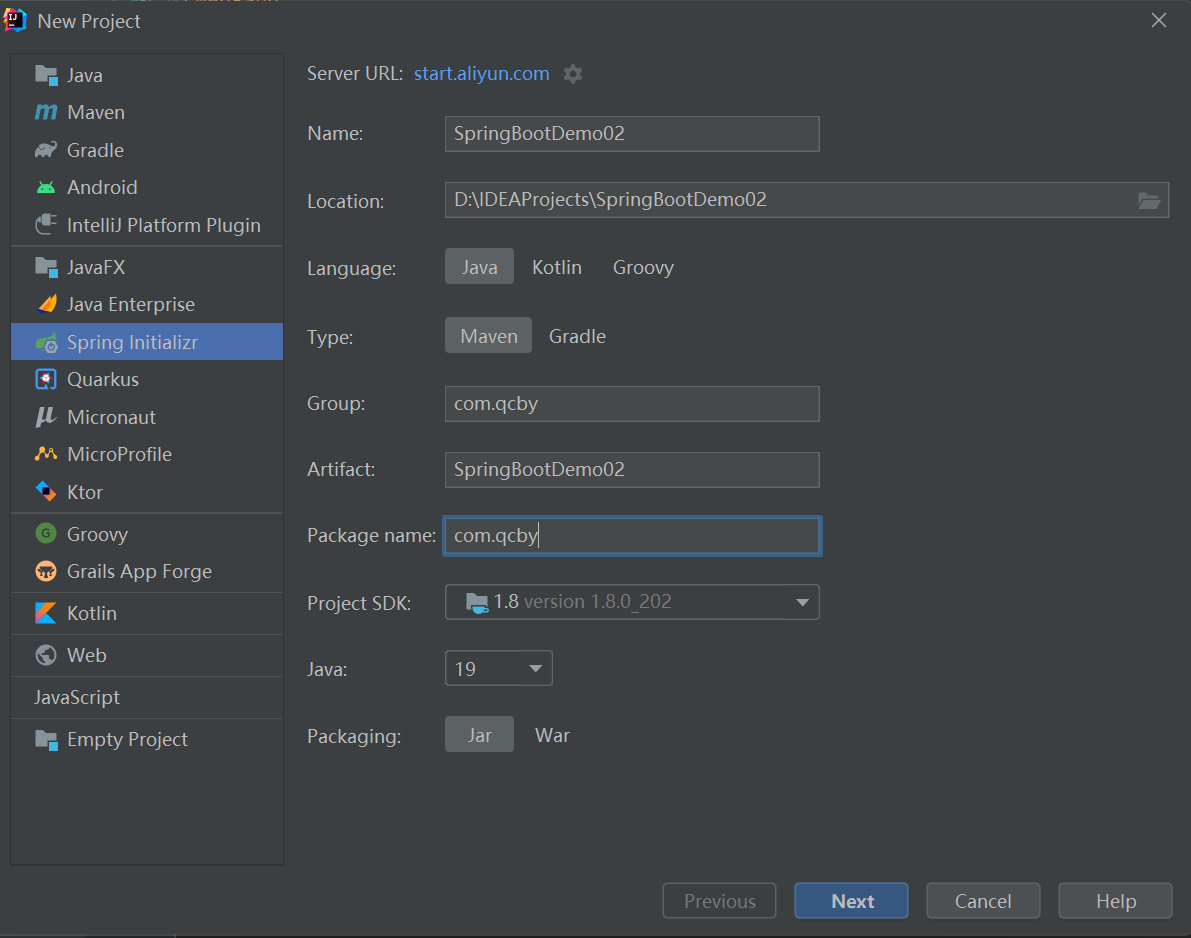This screenshot has width=1191, height=938.
Task: Choose the Maven icon in sidebar
Action: tap(46, 112)
